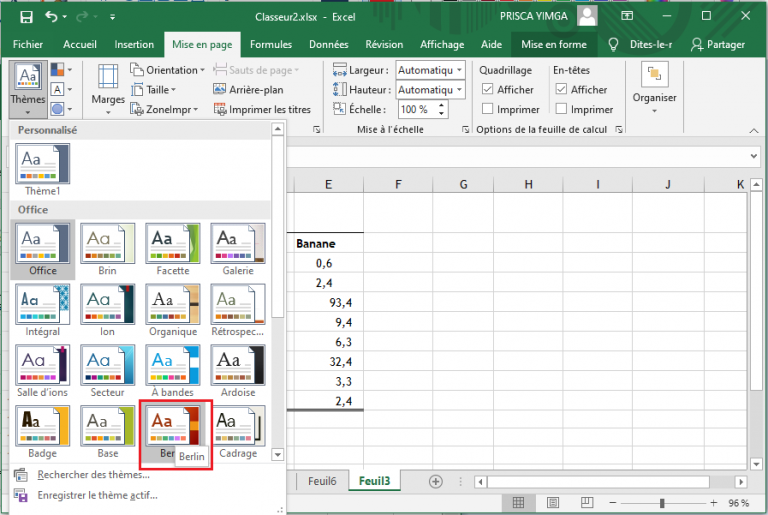Expand the formula bar

(754, 156)
